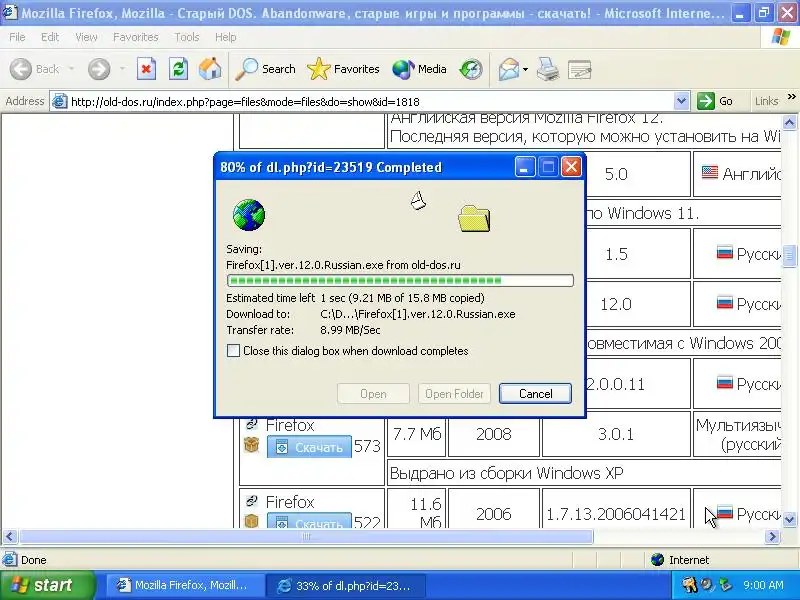Click horizontal scrollbar left arrow
Image resolution: width=800 pixels, height=600 pixels.
pos(10,536)
